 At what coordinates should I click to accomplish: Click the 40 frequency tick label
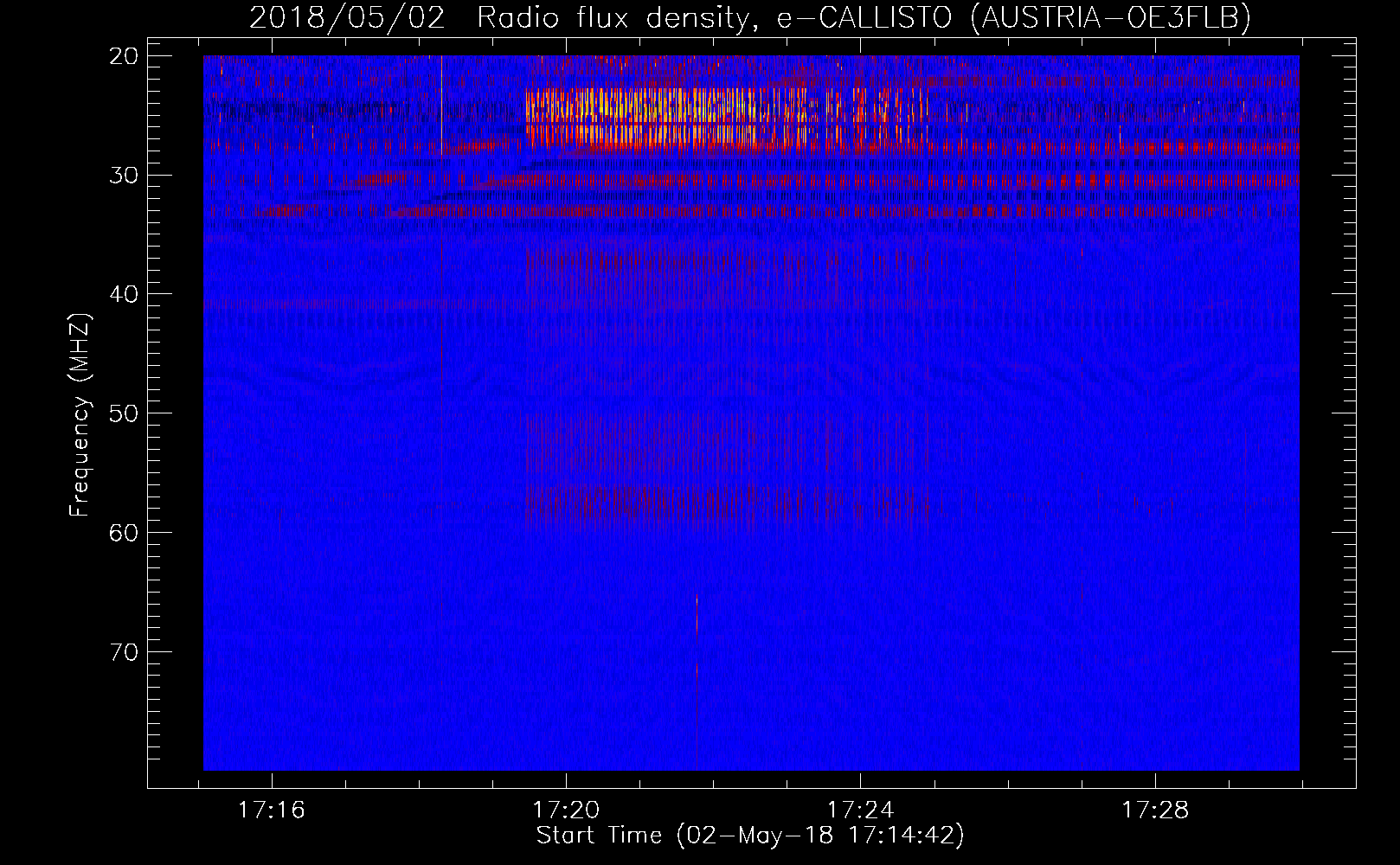tap(124, 294)
